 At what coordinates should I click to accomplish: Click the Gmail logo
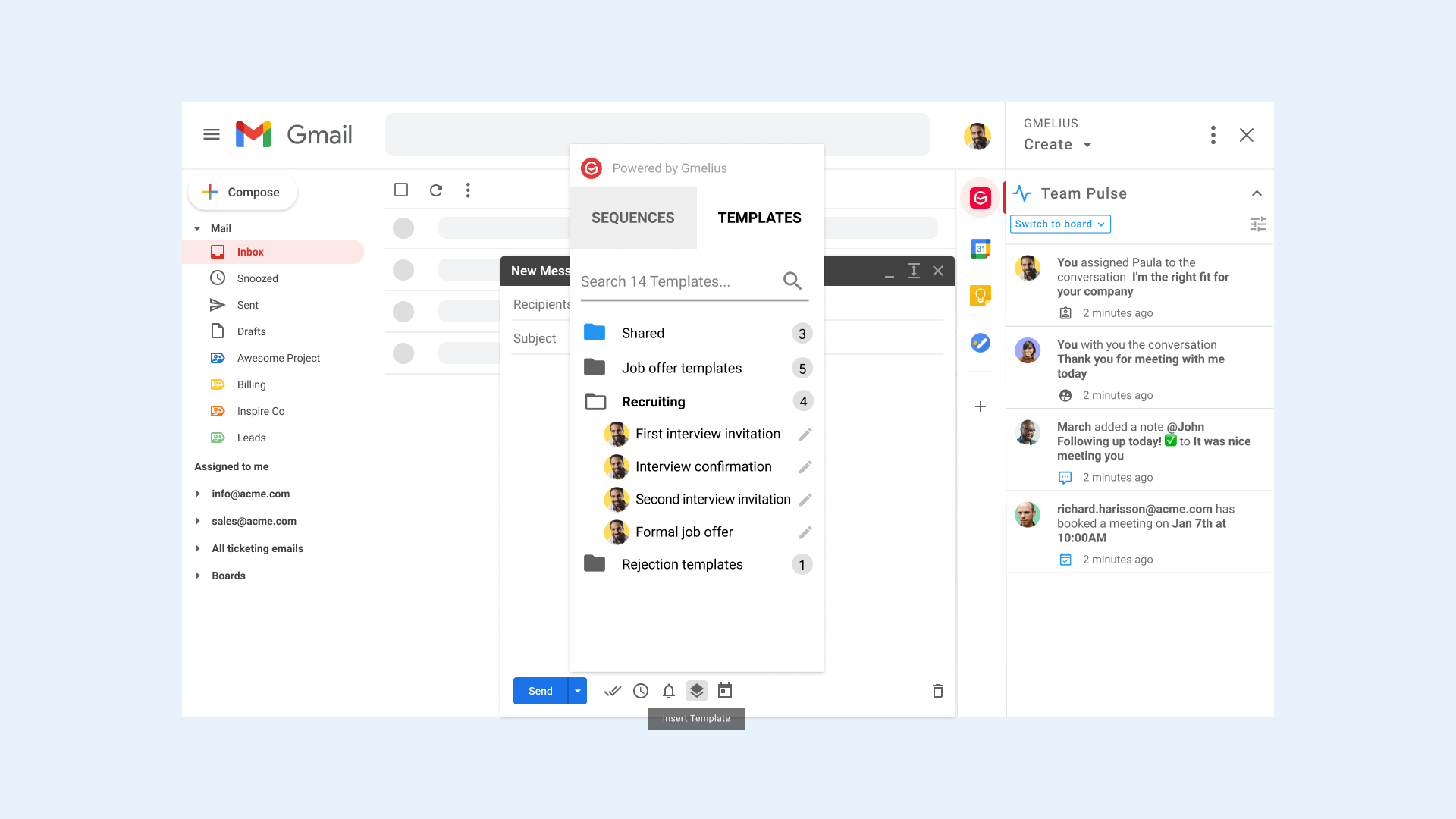(x=294, y=134)
